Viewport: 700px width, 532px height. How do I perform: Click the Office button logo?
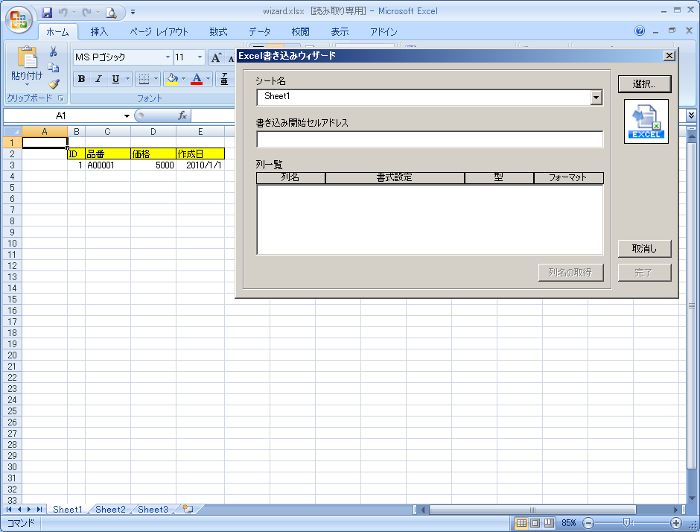[x=19, y=20]
